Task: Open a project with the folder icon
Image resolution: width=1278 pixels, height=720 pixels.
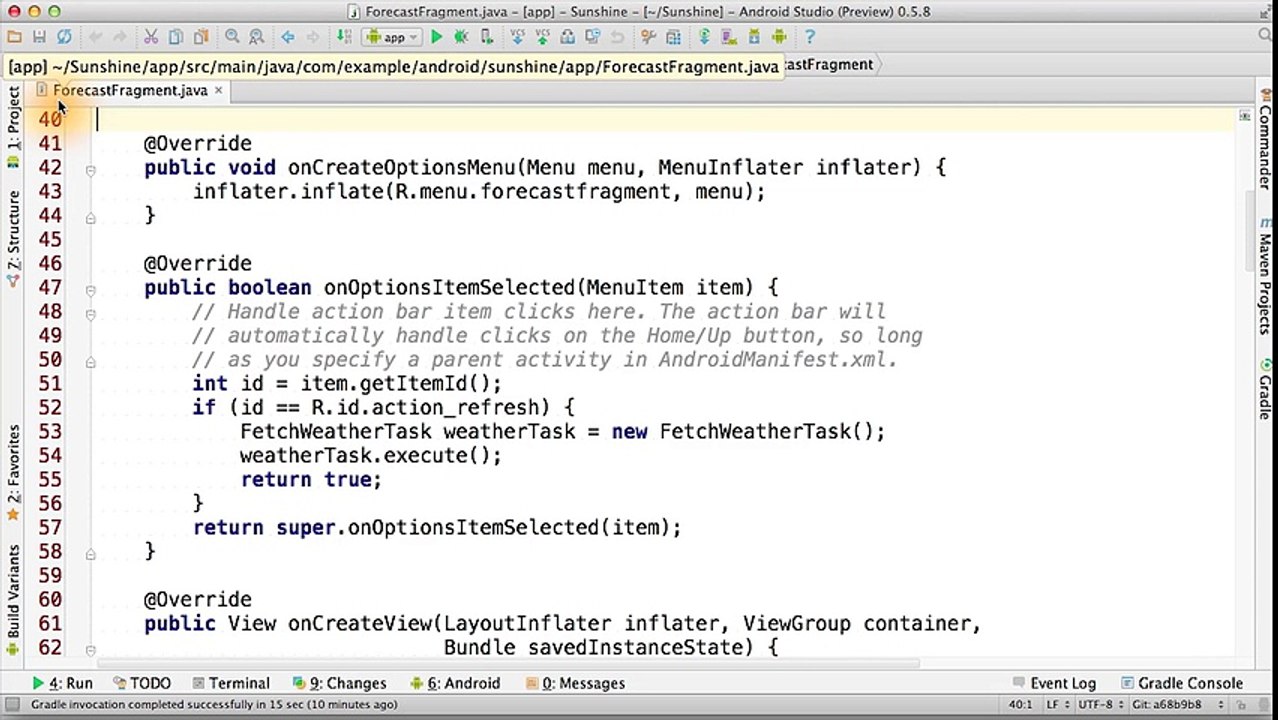Action: click(x=13, y=37)
